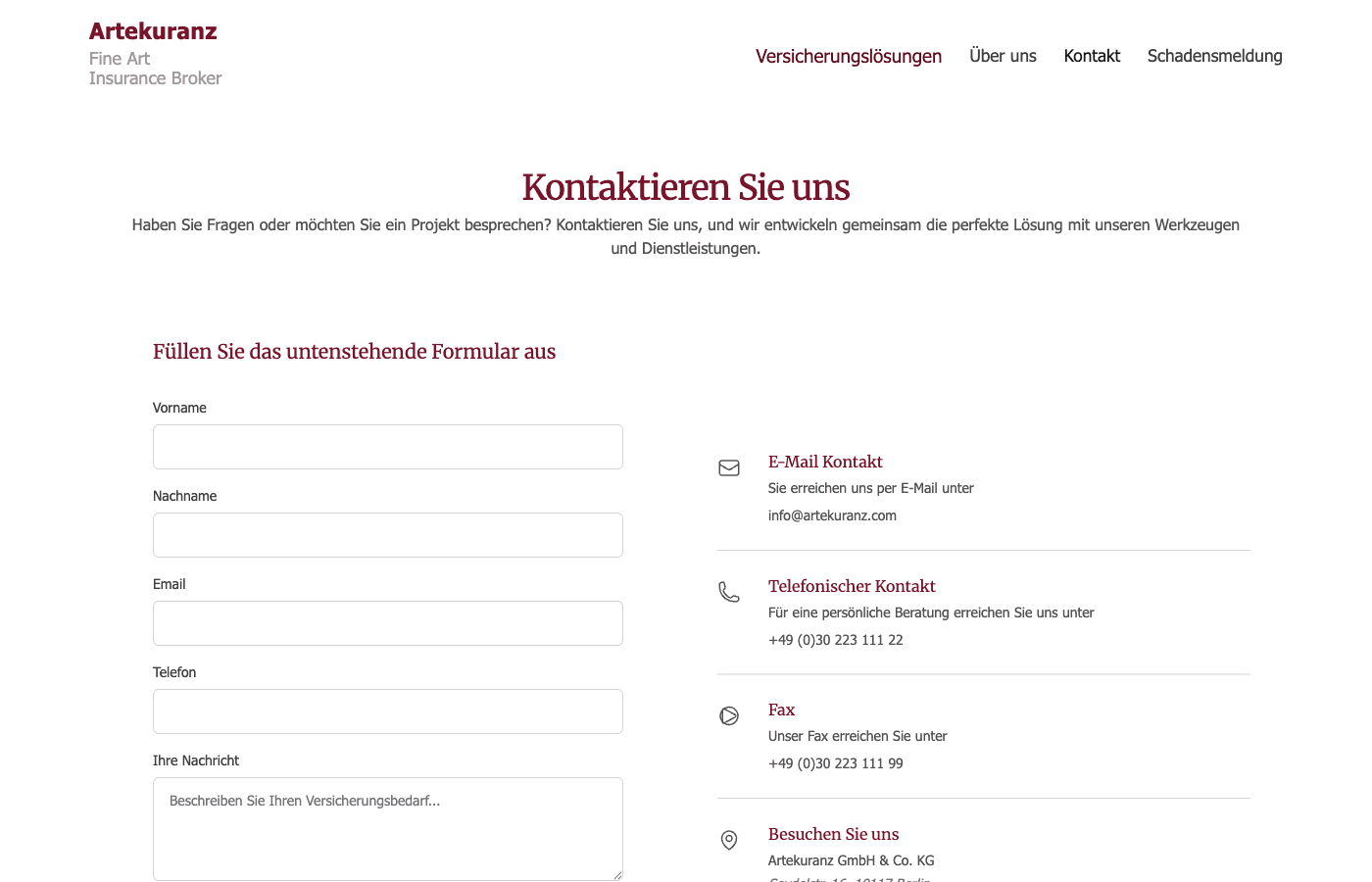This screenshot has height=882, width=1372.
Task: Open the Schadensmeldung page
Action: pos(1215,56)
